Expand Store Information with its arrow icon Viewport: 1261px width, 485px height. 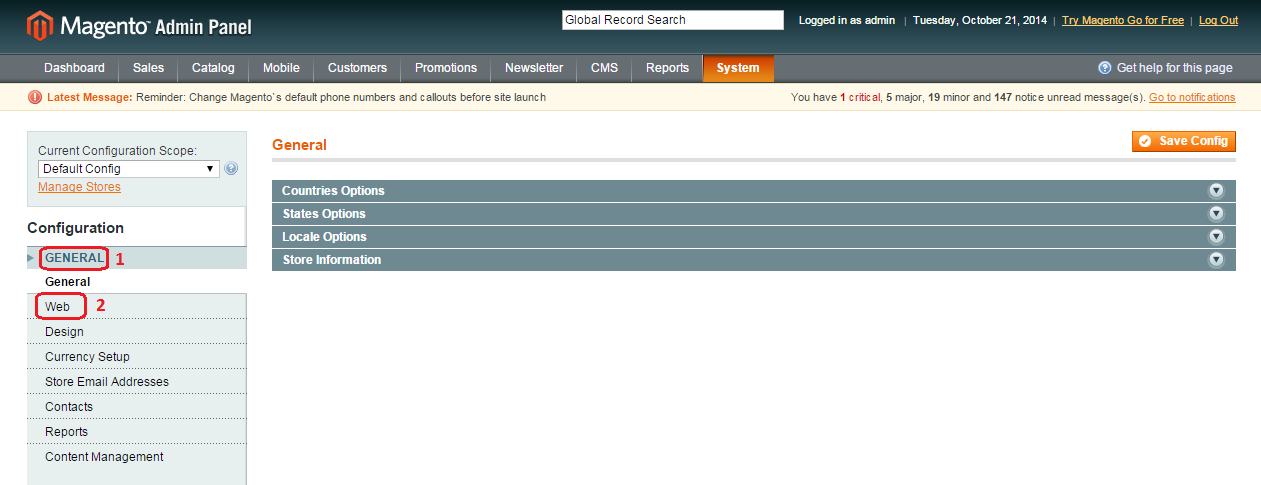tap(1216, 260)
